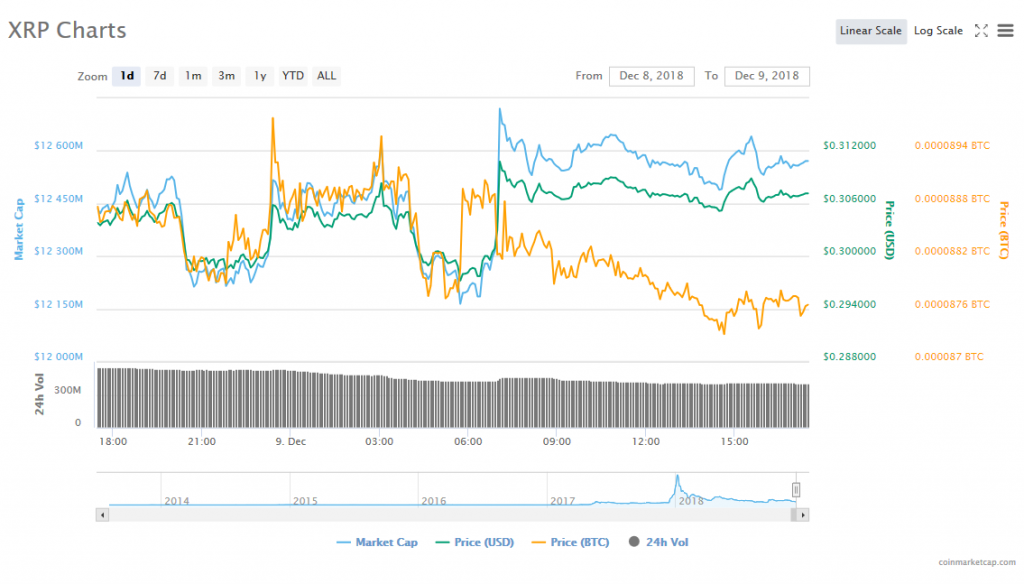The height and width of the screenshot is (584, 1024).
Task: Select the 1d zoom range
Action: [126, 76]
